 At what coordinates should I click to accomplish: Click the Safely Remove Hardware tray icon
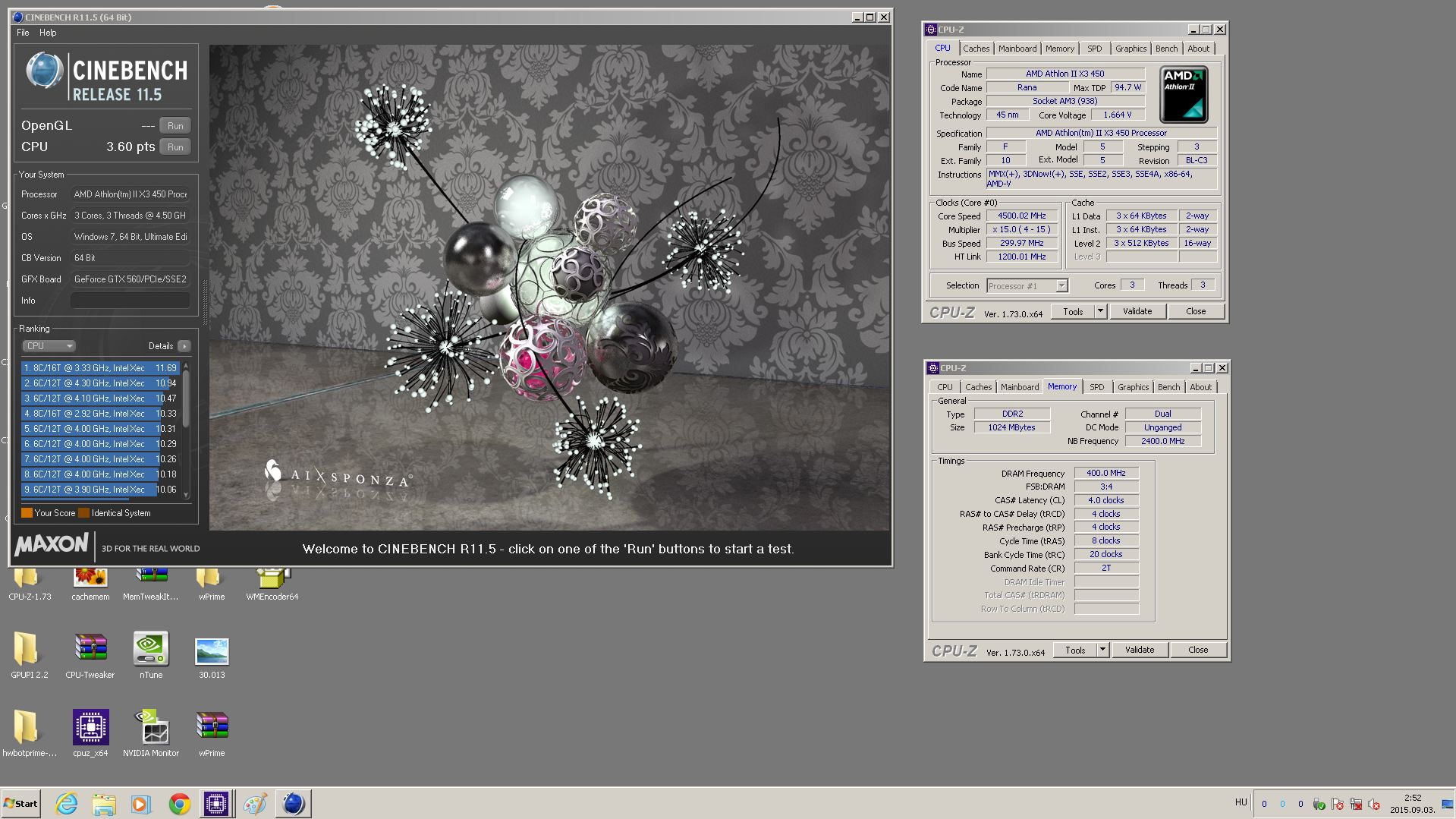click(x=1319, y=804)
